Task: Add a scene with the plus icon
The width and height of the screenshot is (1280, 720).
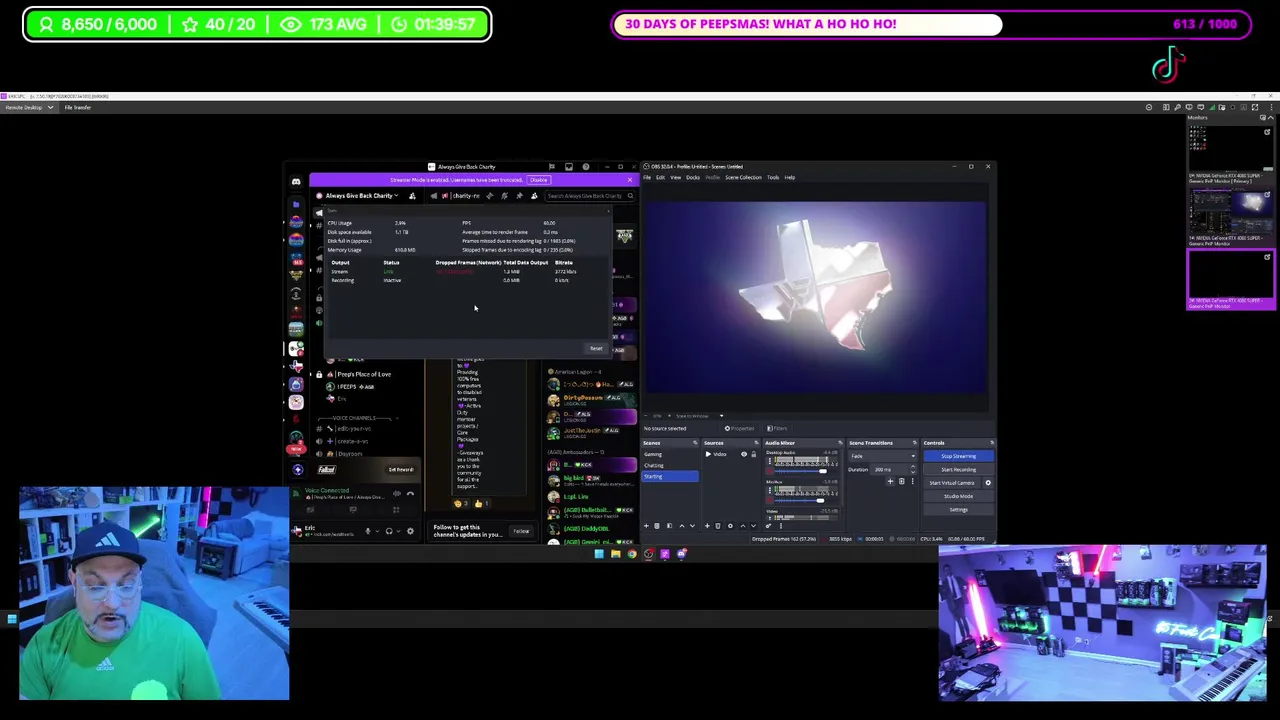Action: tap(646, 526)
